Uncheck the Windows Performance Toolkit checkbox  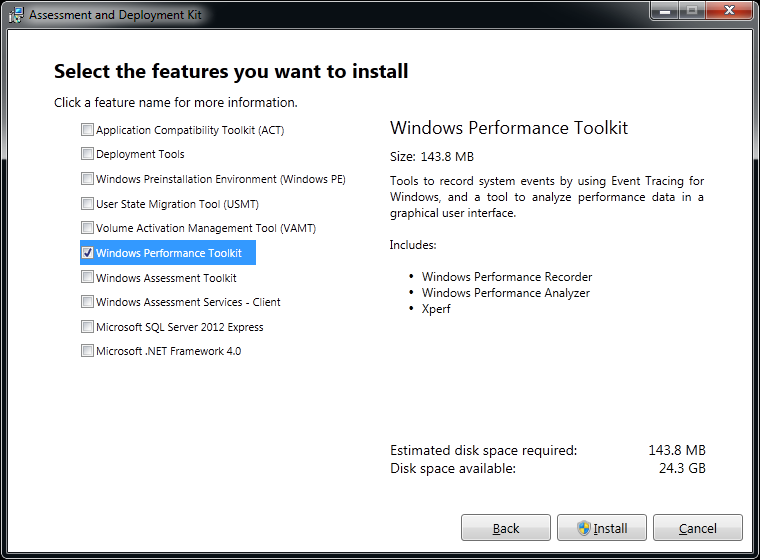87,253
